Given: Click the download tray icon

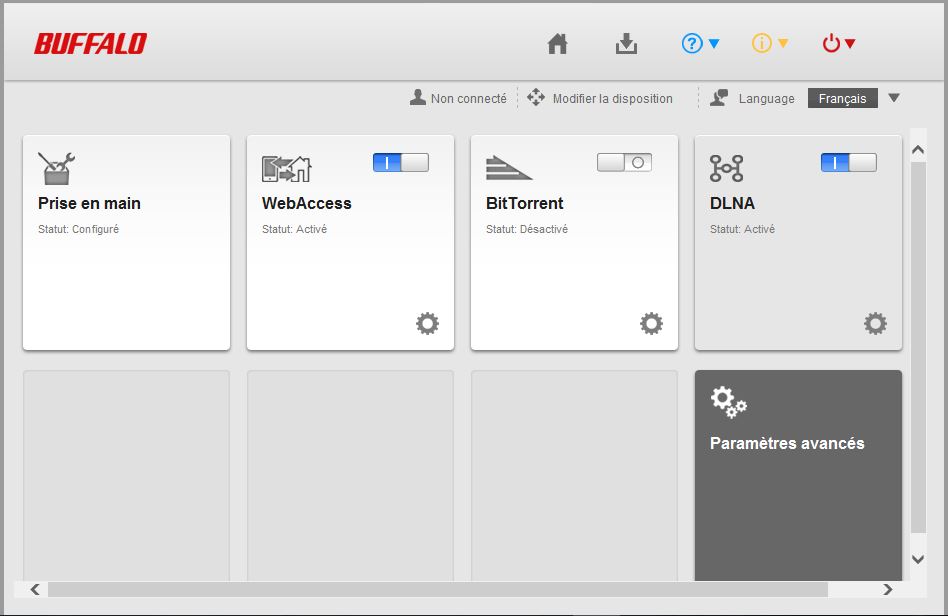Looking at the screenshot, I should click(x=626, y=44).
